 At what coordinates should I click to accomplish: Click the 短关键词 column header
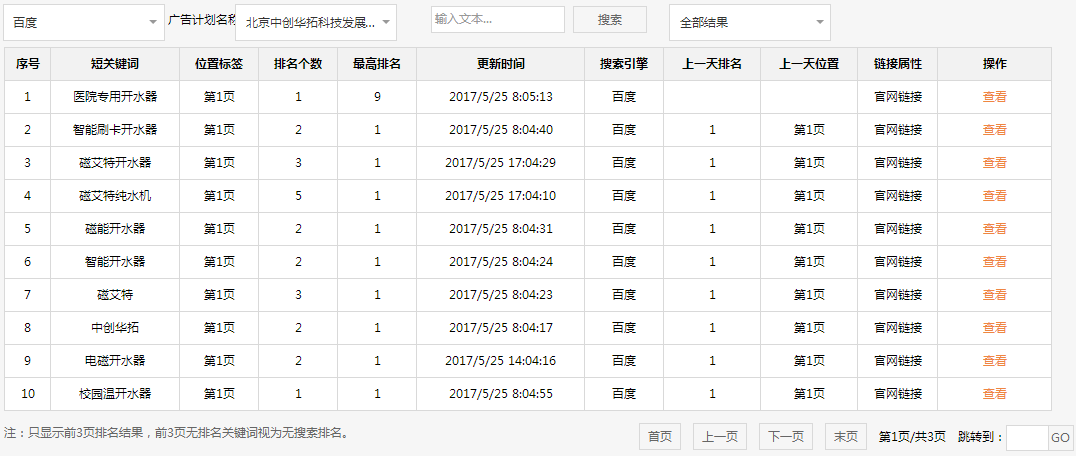pos(115,64)
